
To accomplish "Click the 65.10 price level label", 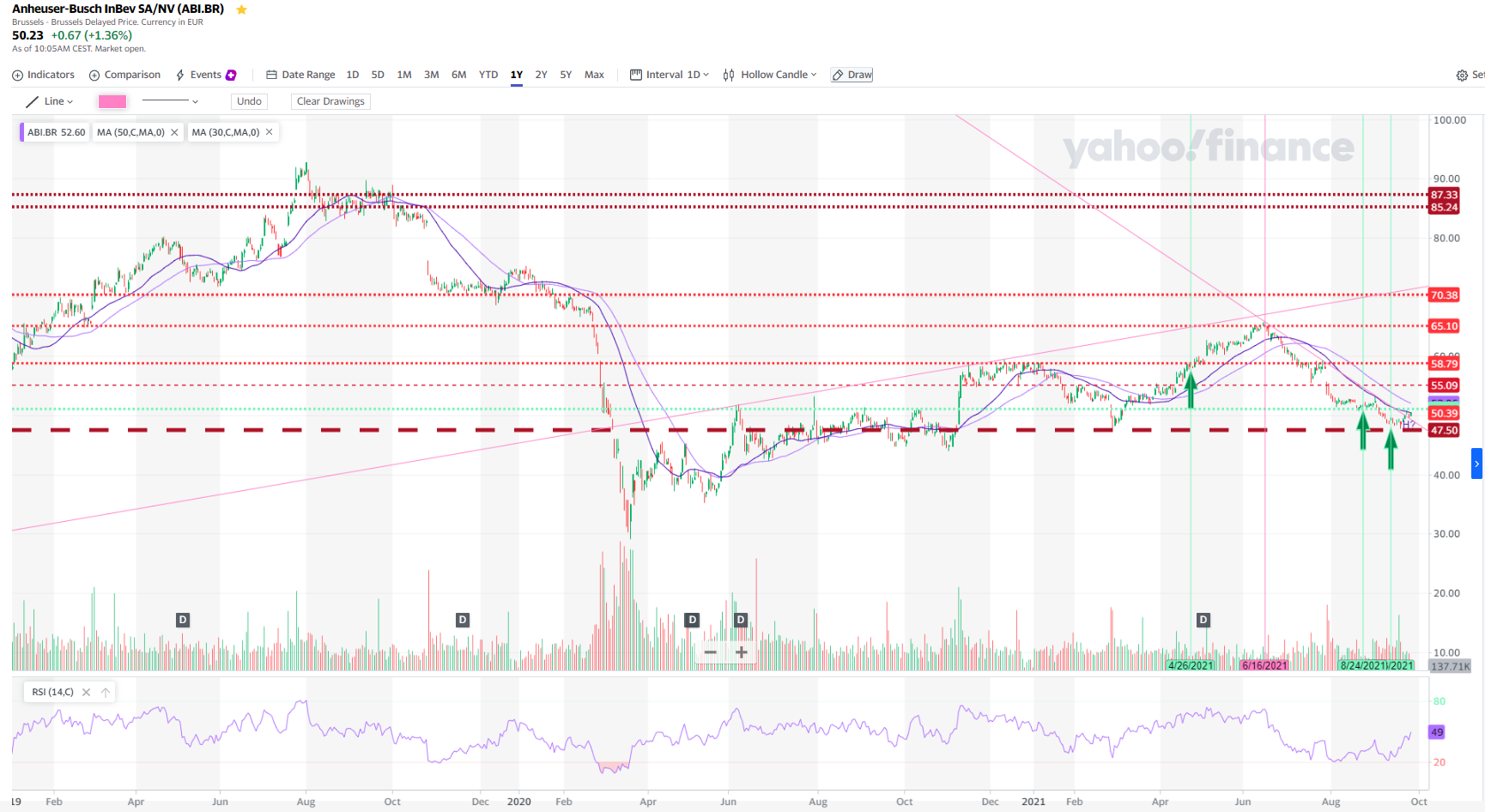I will [x=1444, y=326].
